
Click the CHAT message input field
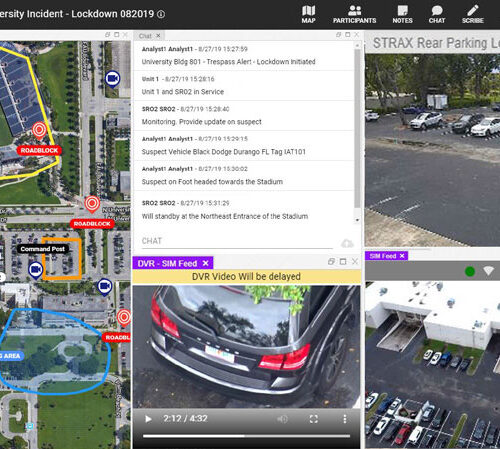click(x=237, y=241)
